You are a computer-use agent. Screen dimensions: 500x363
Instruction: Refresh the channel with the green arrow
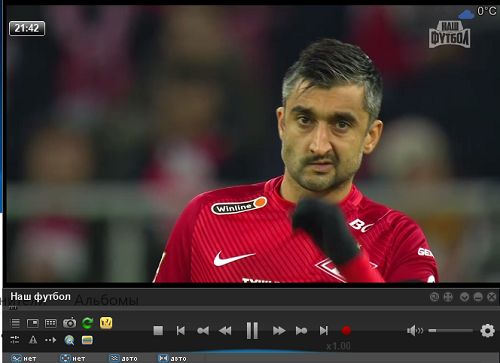coord(88,323)
